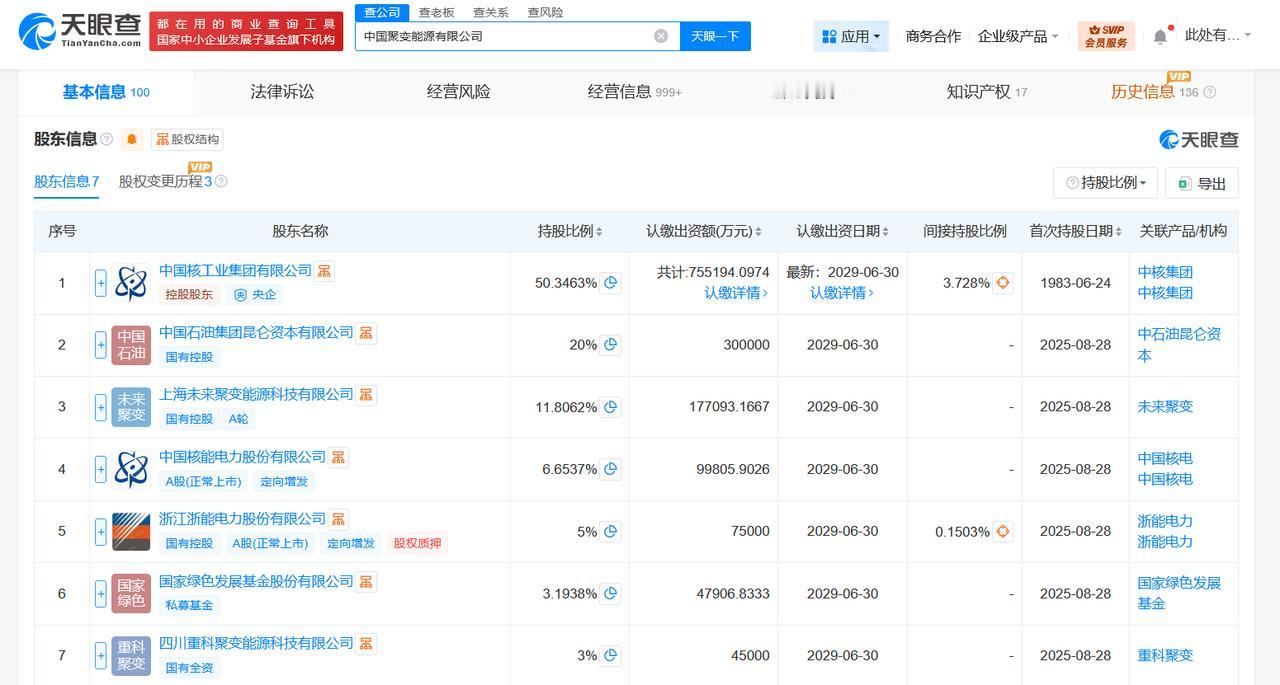Expand row 3 上海未来聚变能源 with the plus
The width and height of the screenshot is (1280, 685).
click(x=101, y=407)
